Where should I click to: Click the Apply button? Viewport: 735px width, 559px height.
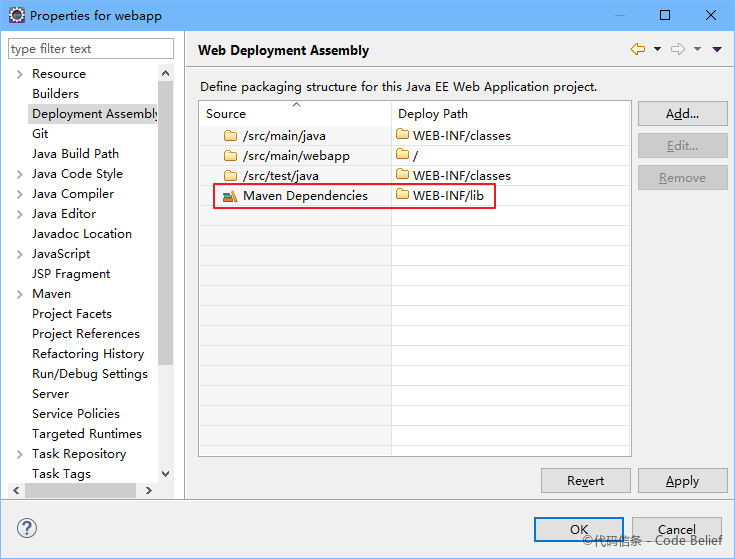pos(682,481)
